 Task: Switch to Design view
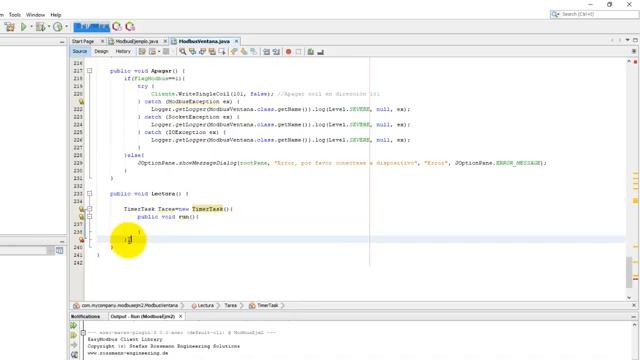(x=101, y=51)
